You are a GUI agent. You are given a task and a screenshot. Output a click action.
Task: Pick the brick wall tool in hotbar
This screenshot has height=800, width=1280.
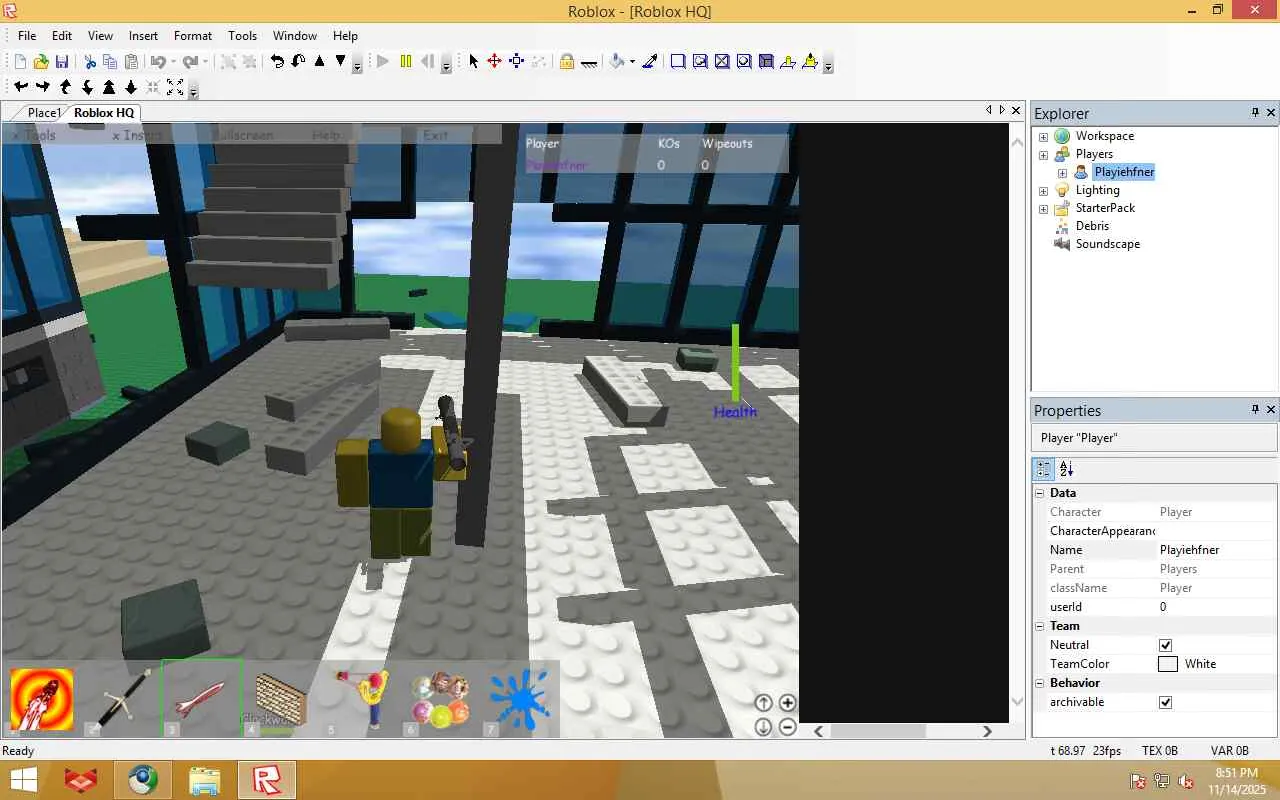[x=282, y=699]
